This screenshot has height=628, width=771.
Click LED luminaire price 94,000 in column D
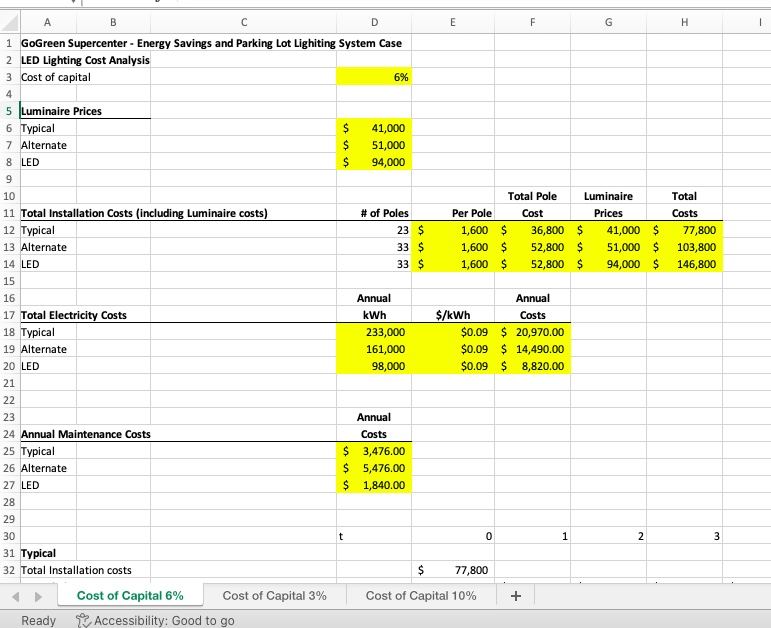click(x=374, y=162)
